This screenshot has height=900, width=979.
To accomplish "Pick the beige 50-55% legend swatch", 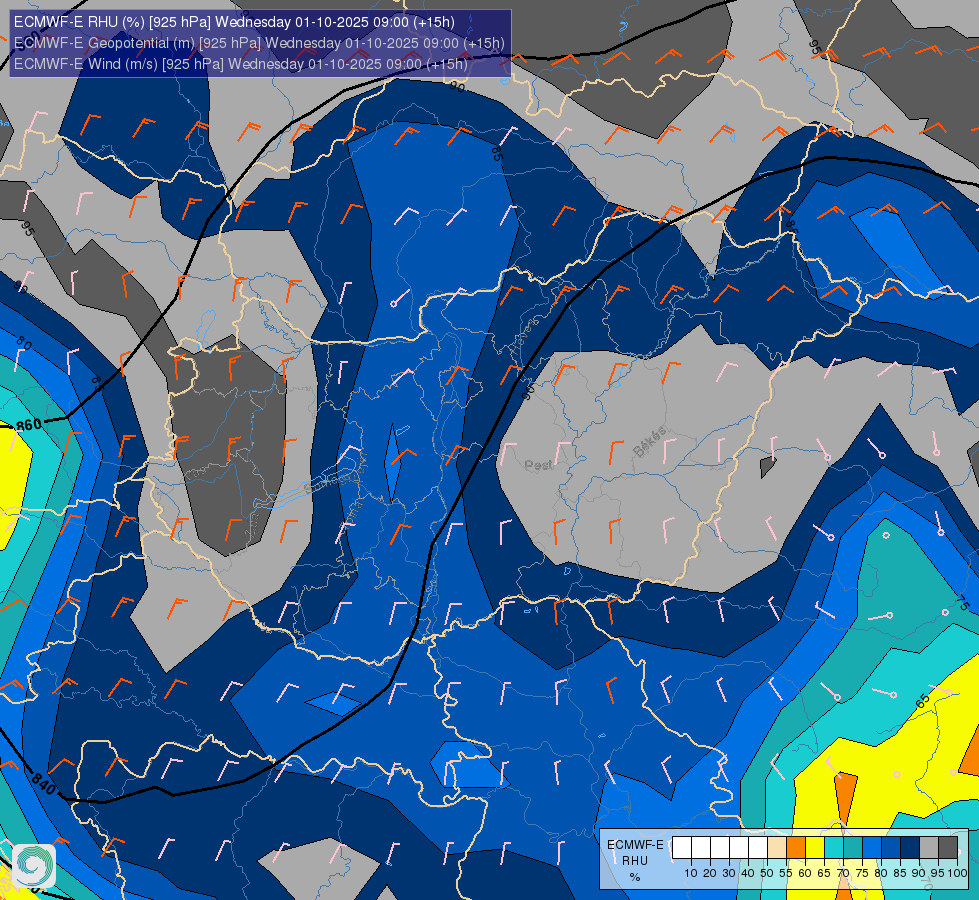I will pos(777,847).
